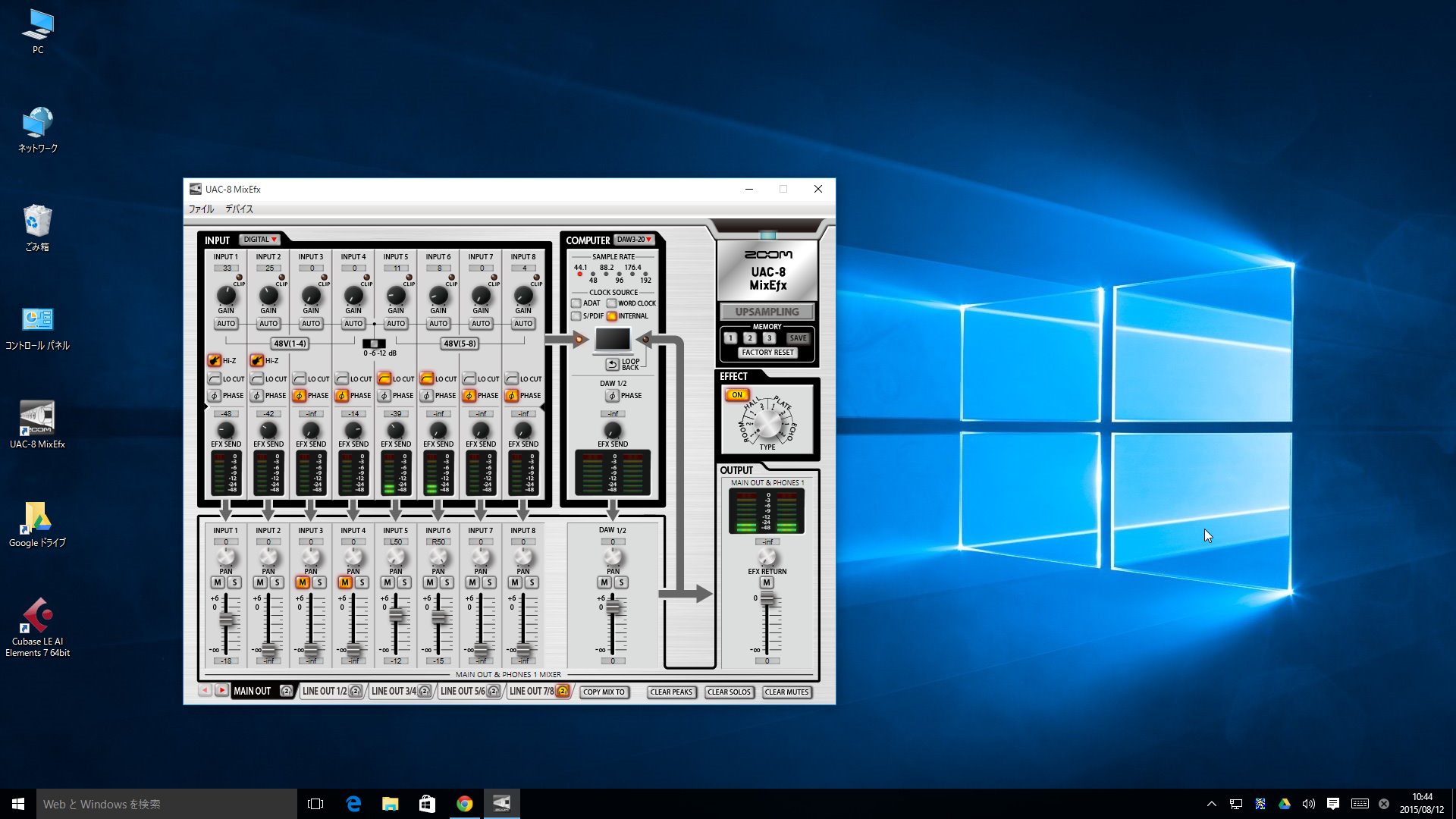
Task: Turn off phase invert on Input 7
Action: pos(469,396)
